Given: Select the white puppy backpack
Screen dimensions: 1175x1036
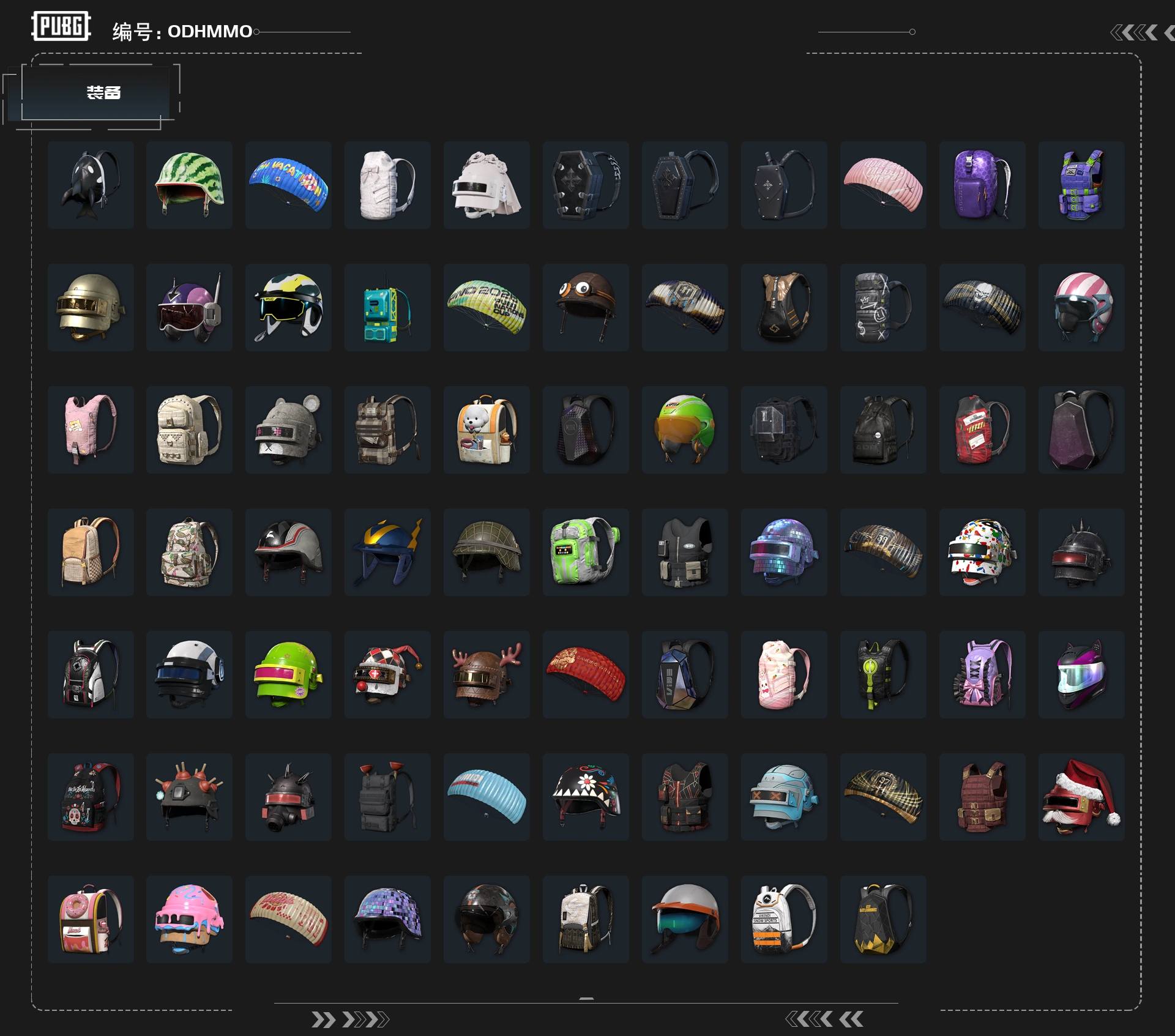Looking at the screenshot, I should pos(487,430).
